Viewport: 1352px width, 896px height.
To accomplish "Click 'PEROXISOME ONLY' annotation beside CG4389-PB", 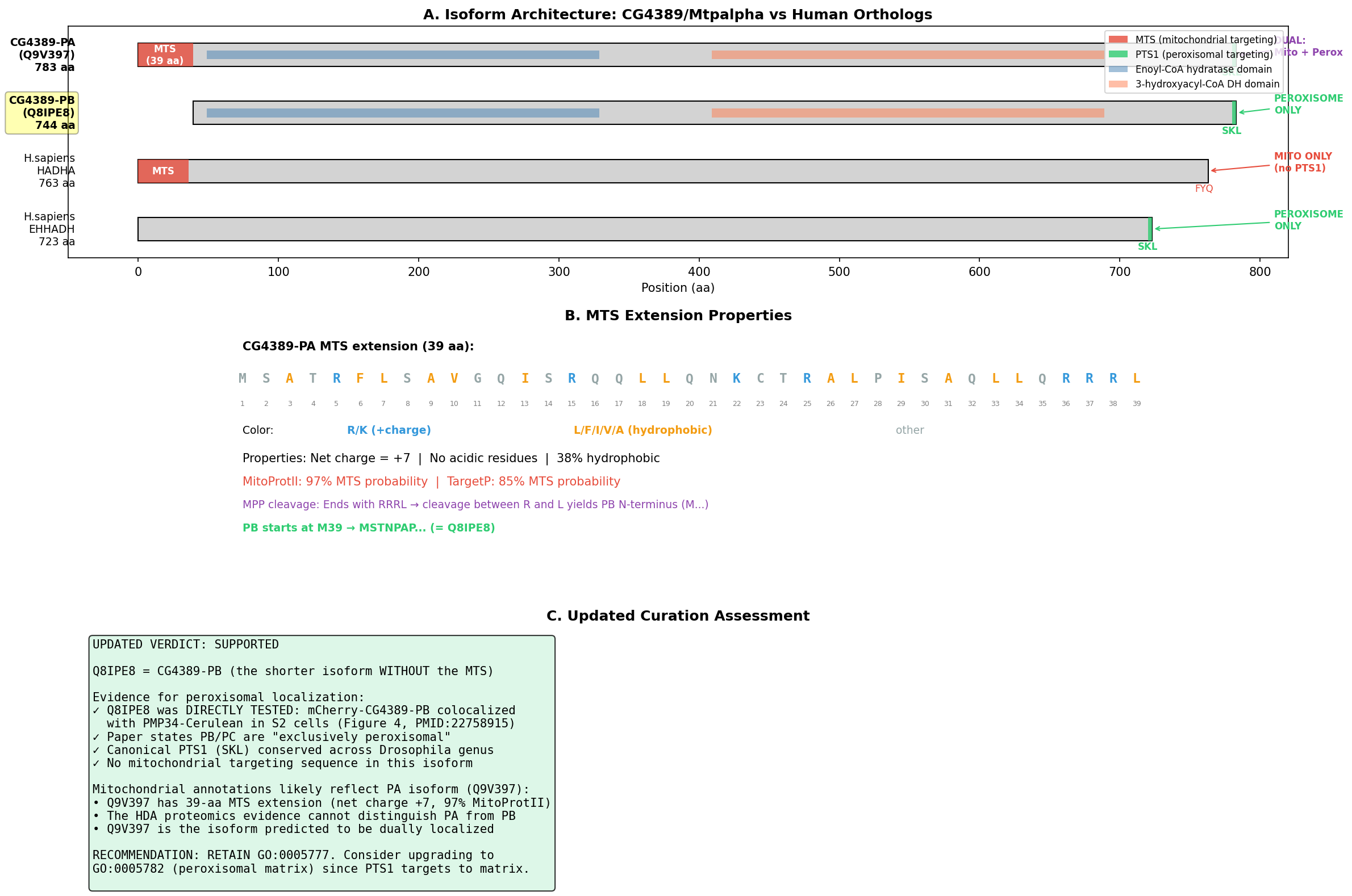I will (x=1309, y=104).
